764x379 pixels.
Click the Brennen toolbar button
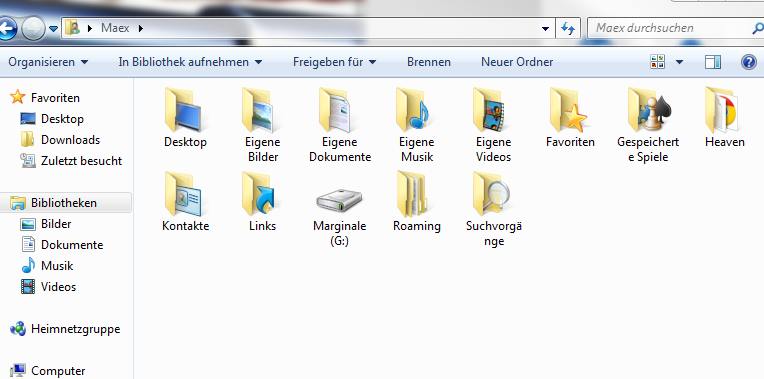[429, 62]
